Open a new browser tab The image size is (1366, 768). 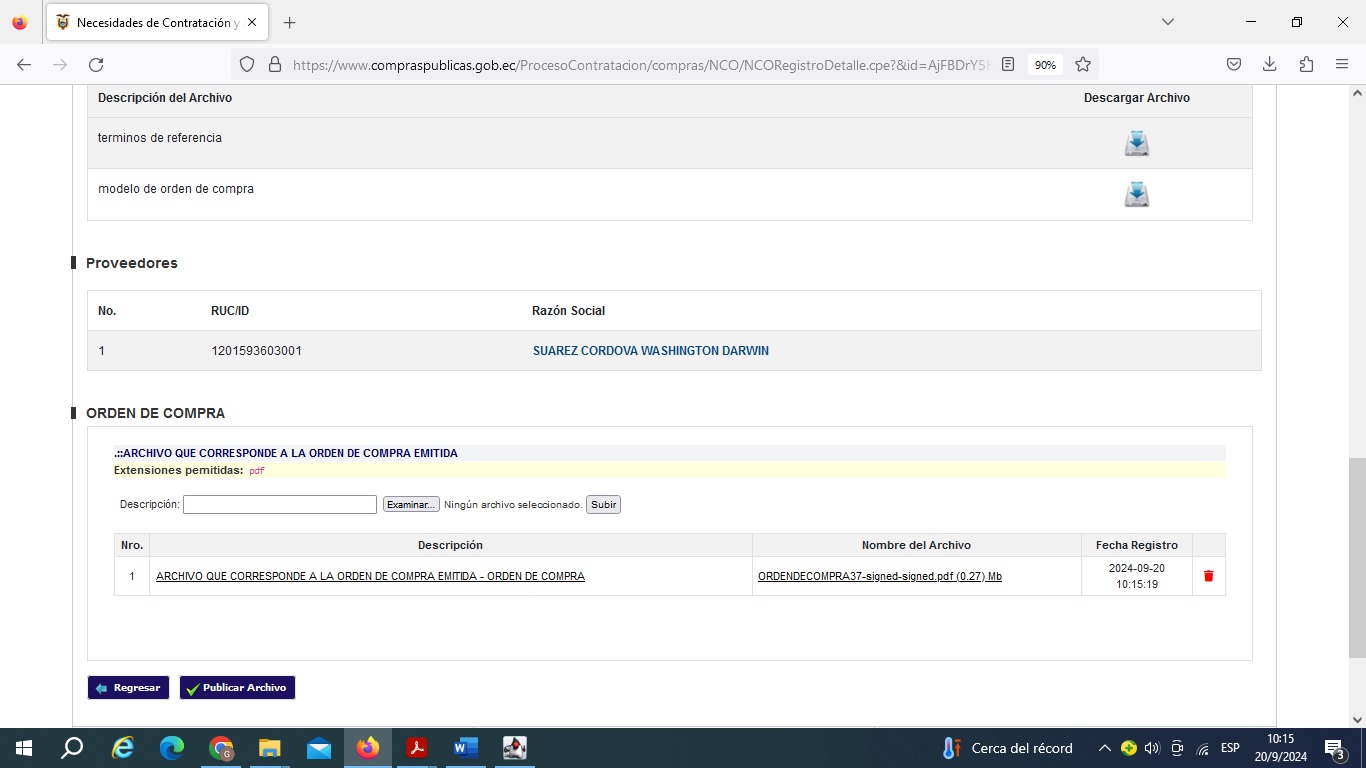coord(289,22)
